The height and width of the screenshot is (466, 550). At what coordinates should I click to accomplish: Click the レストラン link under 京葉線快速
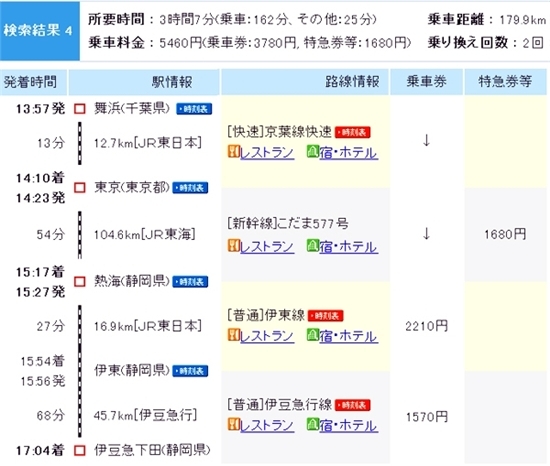[267, 153]
